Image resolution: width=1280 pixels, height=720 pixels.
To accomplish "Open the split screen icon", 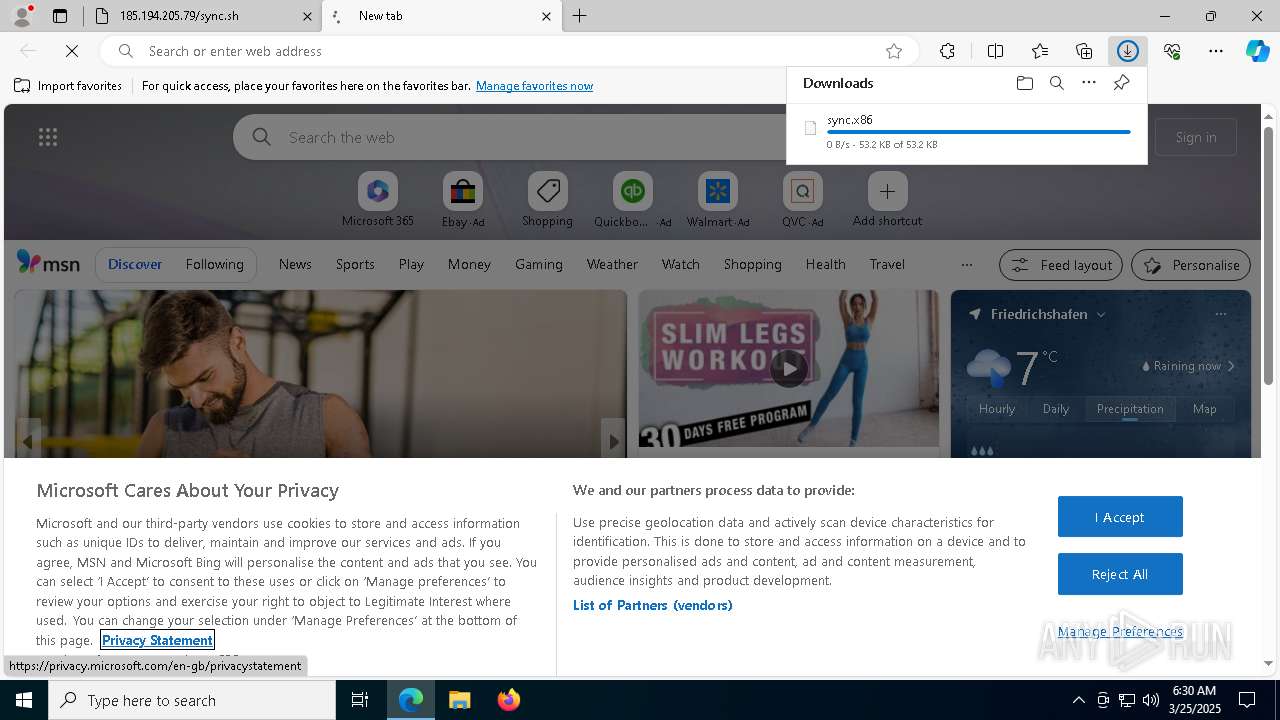I will click(995, 51).
